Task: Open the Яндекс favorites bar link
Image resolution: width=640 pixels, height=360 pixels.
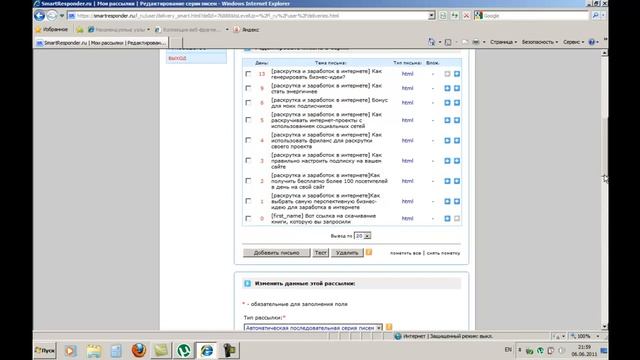Action: 246,30
